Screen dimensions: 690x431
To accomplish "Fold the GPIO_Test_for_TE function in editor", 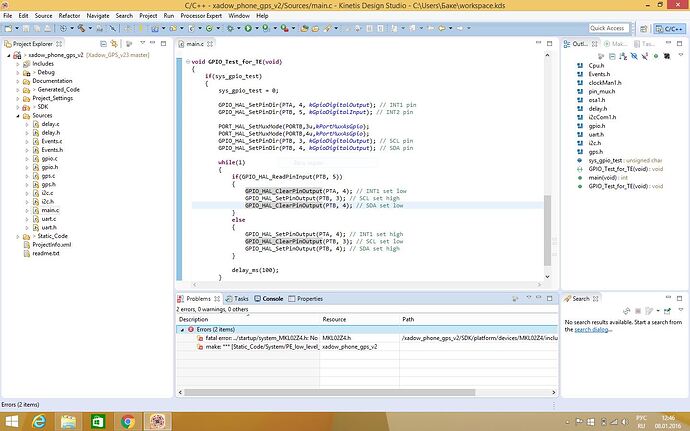I will coord(188,62).
